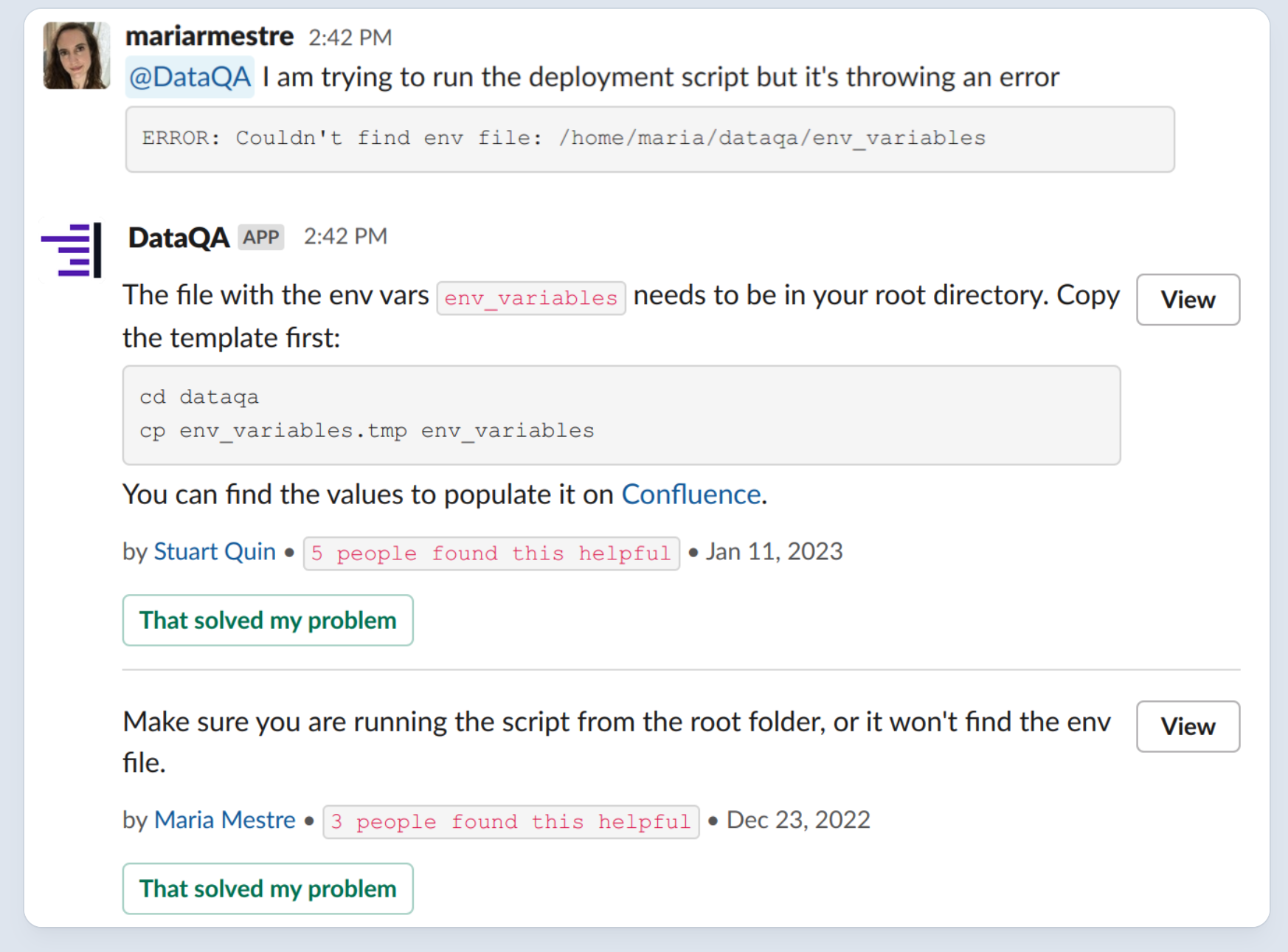Screen dimensions: 1288x952
Task: Click the pink env_variables inline code tag
Action: 530,298
